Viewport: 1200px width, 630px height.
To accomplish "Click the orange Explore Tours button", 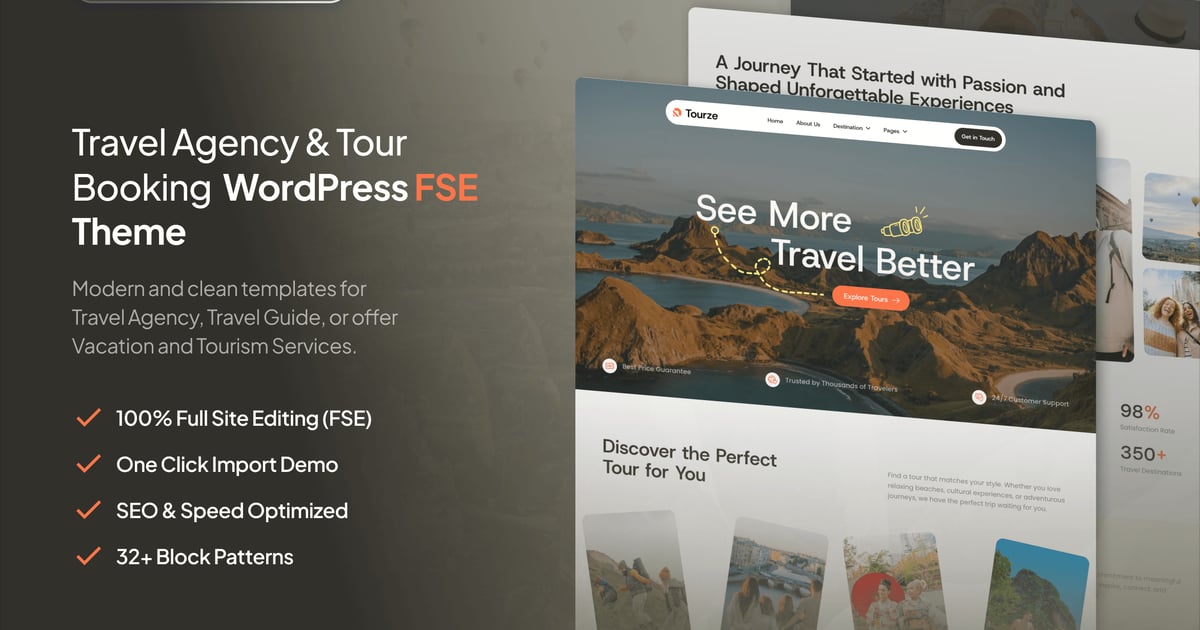I will click(870, 298).
